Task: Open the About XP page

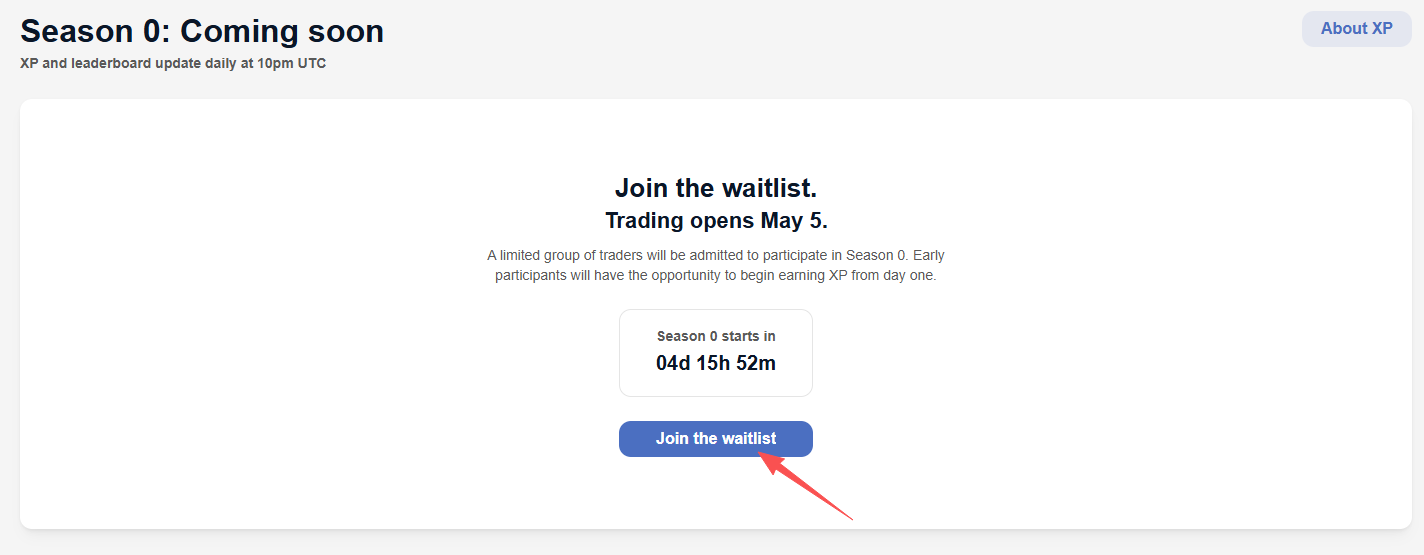Action: [1356, 29]
